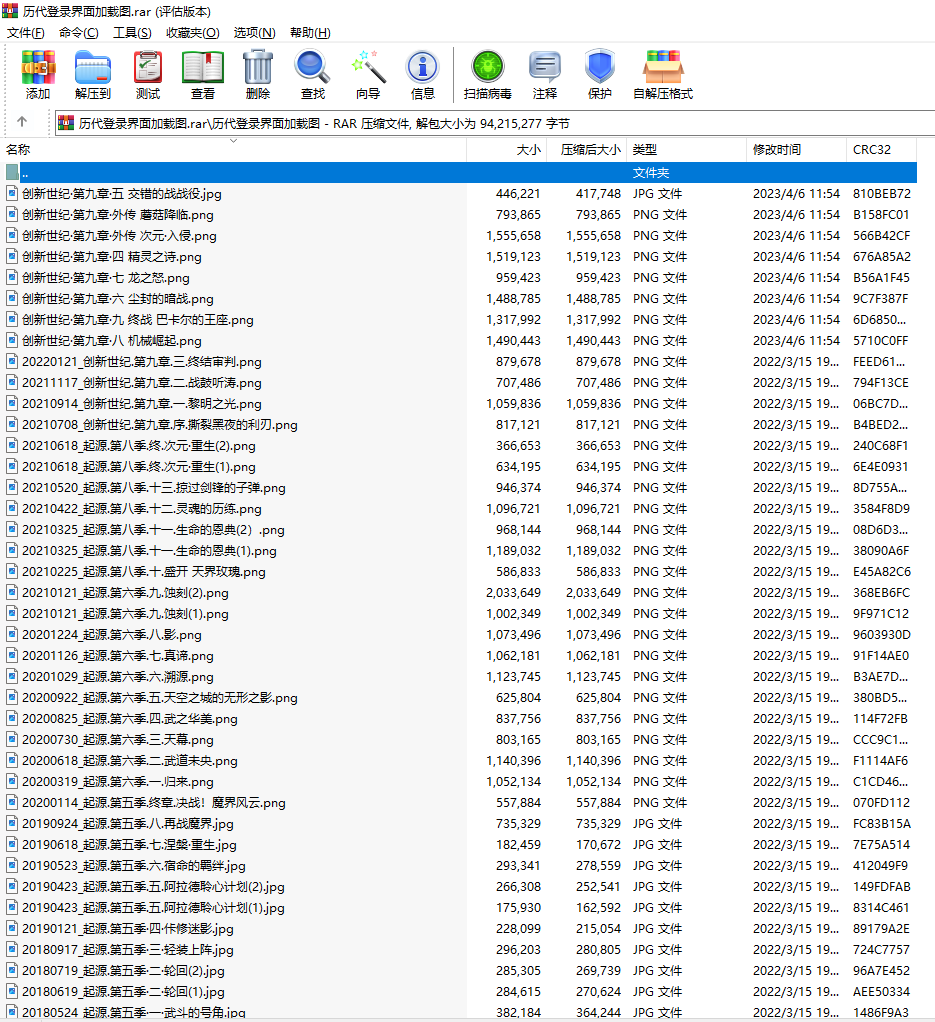Select file 创新世纪·第九章·九 终战 巴卡尔的王座.png
The height and width of the screenshot is (1022, 935).
[137, 319]
